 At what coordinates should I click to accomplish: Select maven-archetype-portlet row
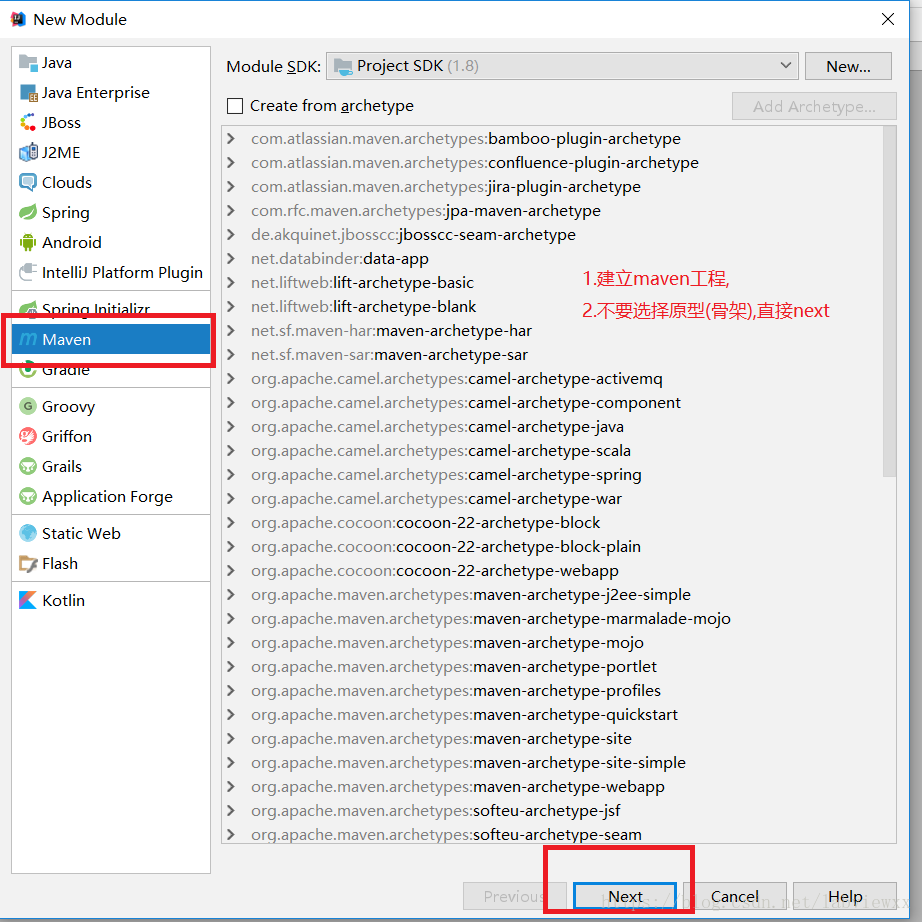tap(553, 667)
